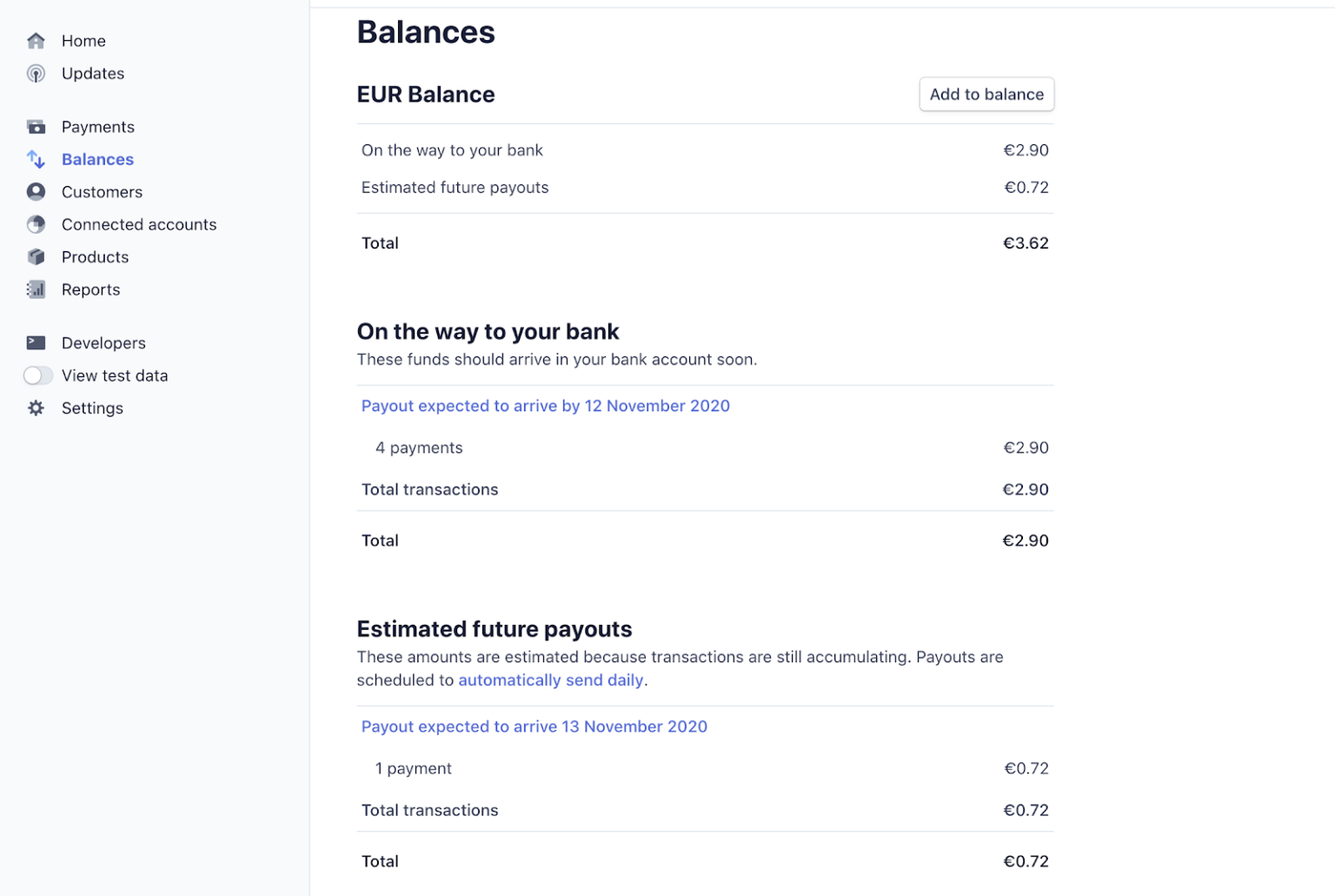The height and width of the screenshot is (896, 1335).
Task: Click the 4 payments row
Action: click(x=419, y=448)
